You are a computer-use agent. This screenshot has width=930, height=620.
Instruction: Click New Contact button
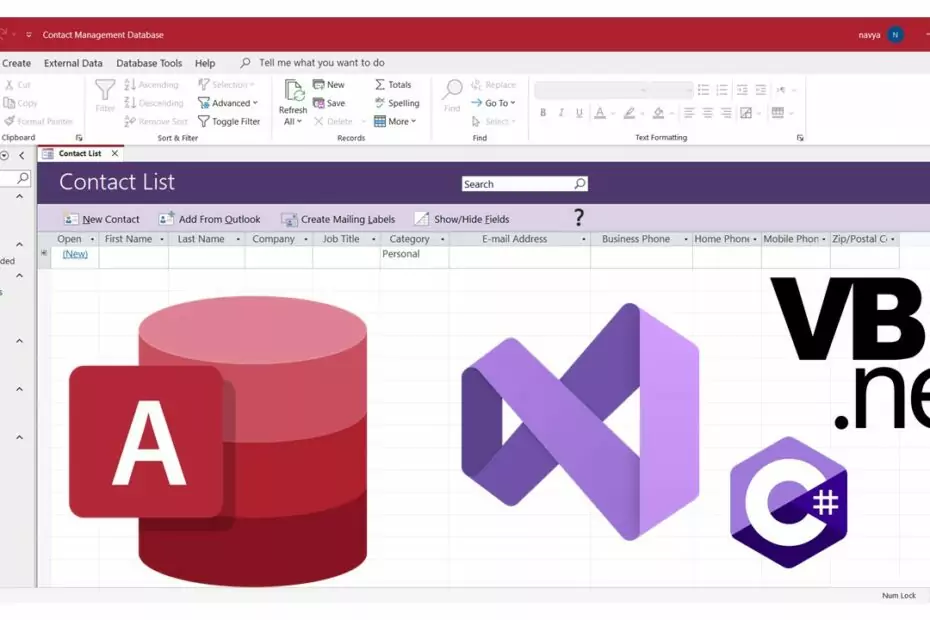point(101,219)
